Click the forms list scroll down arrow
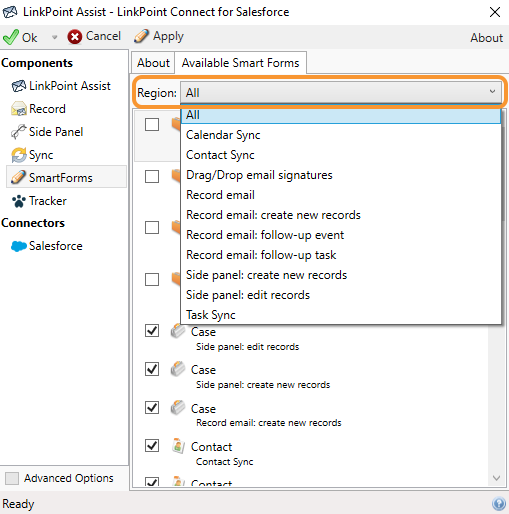 pos(496,478)
